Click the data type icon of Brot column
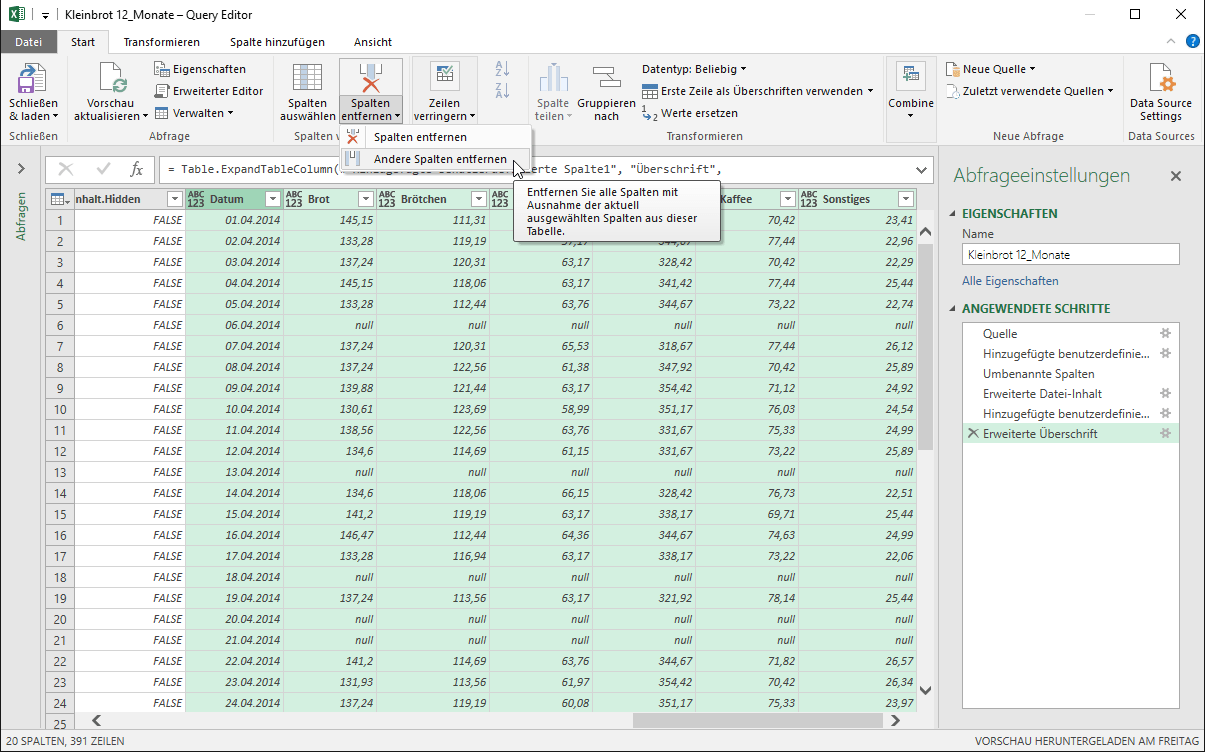The width and height of the screenshot is (1205, 752). [294, 199]
